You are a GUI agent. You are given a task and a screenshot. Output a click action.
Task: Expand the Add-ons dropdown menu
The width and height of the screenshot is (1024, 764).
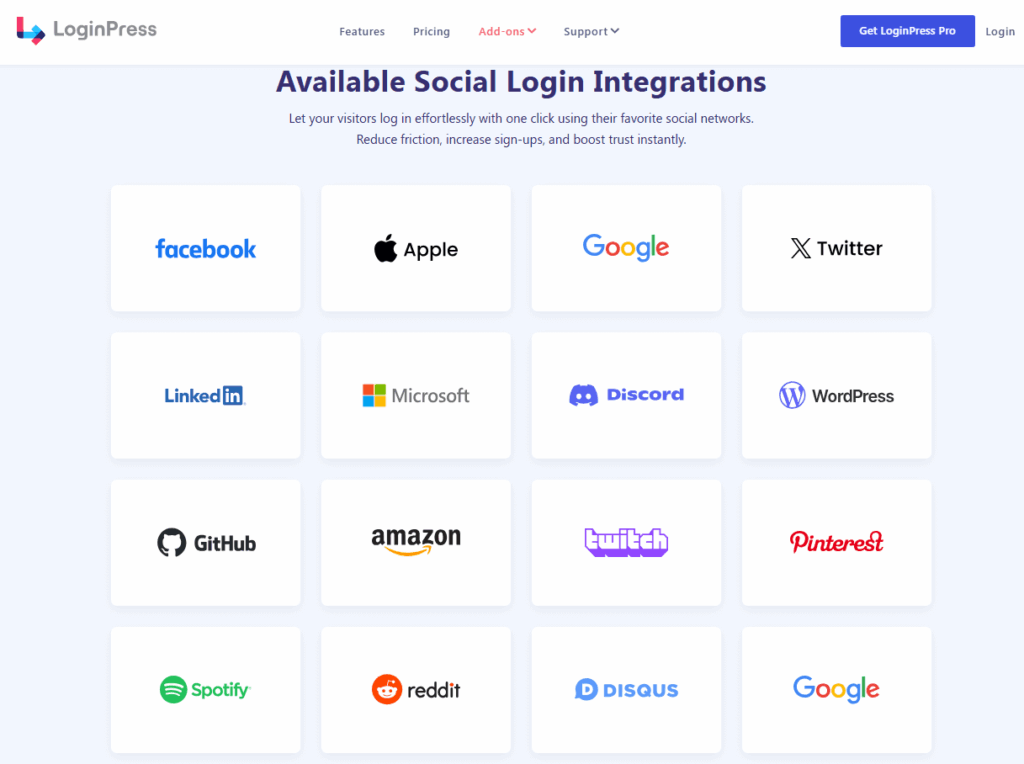[507, 31]
